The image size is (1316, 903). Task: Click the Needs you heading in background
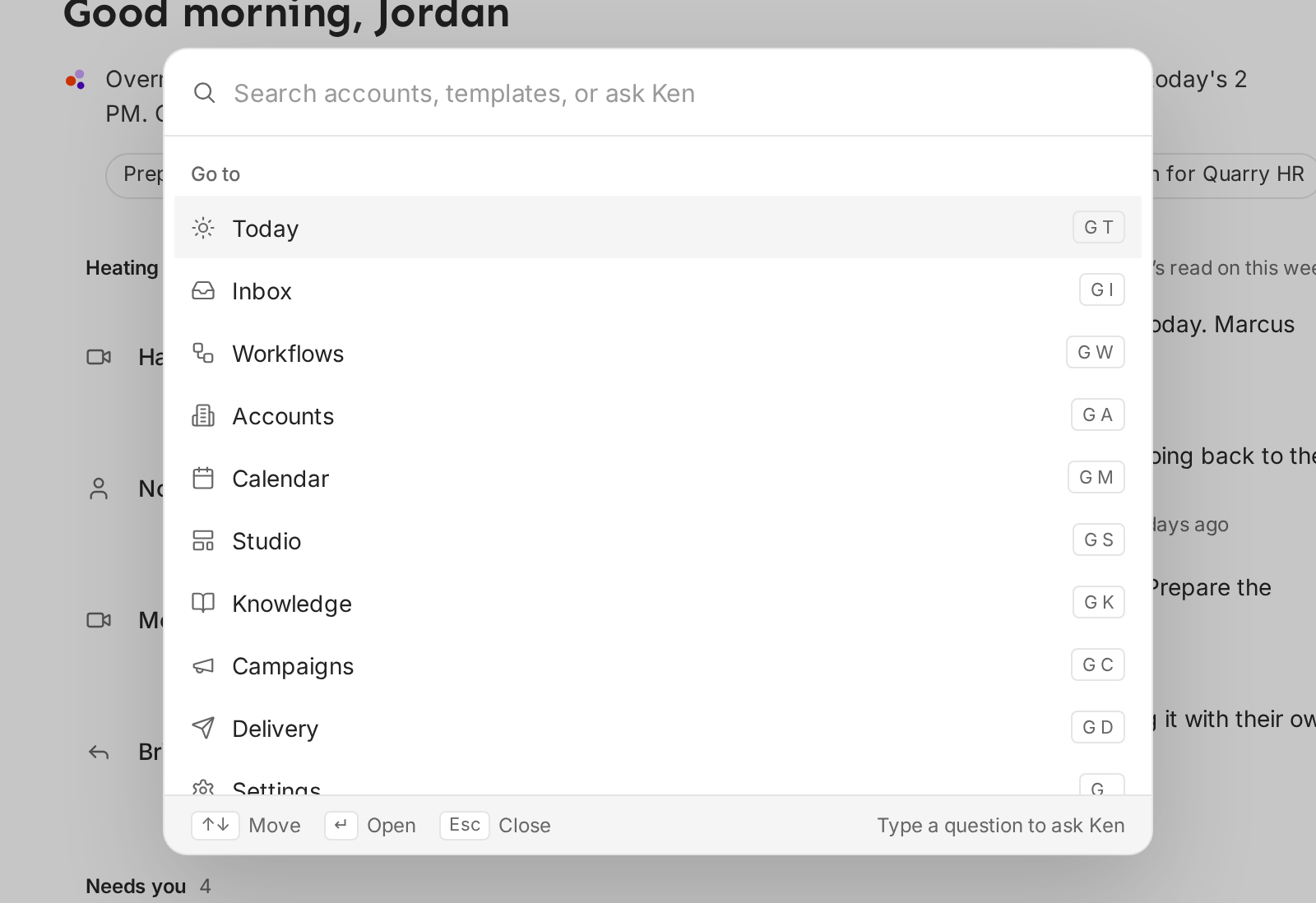point(136,886)
